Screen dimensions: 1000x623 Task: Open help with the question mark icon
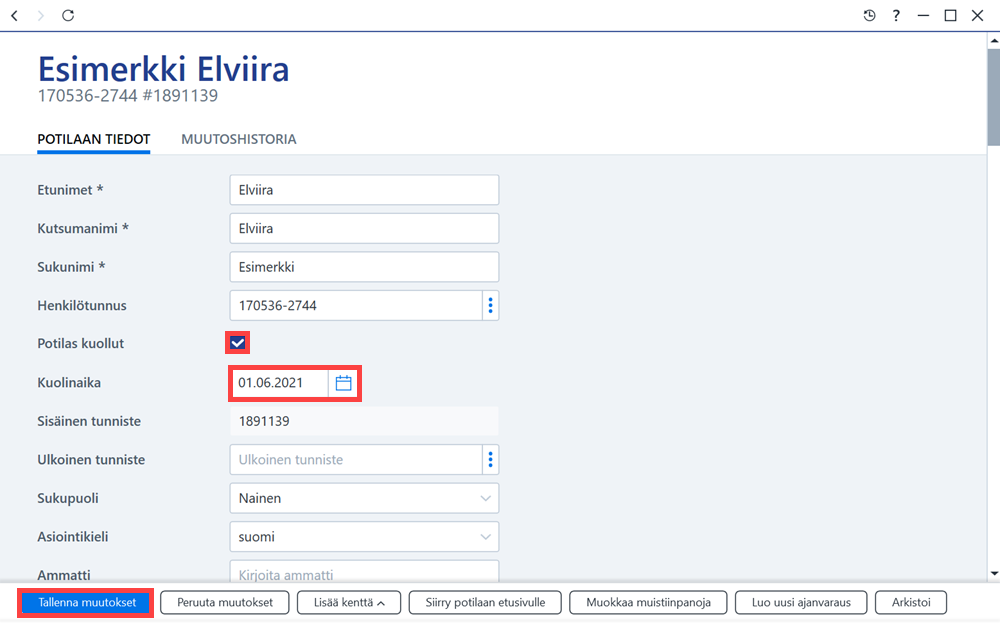point(896,15)
